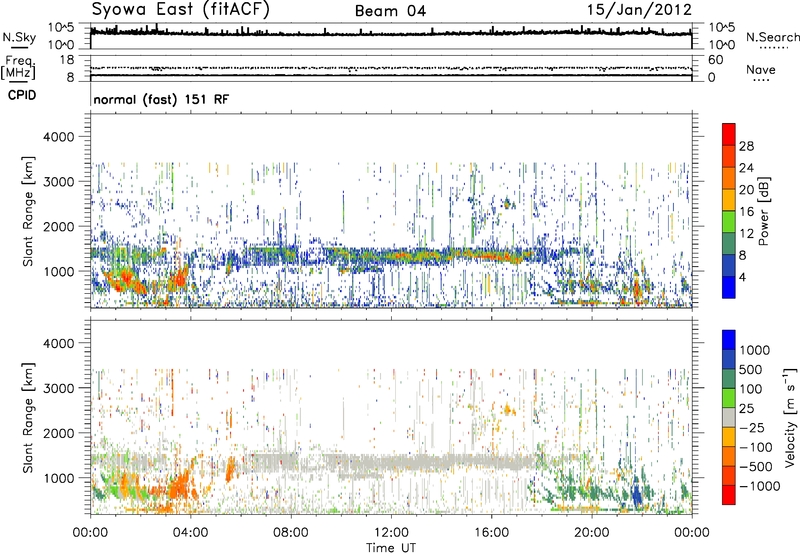800x554 pixels.
Task: Click the '-1000' label on Velocity colorbar
Action: pos(759,486)
